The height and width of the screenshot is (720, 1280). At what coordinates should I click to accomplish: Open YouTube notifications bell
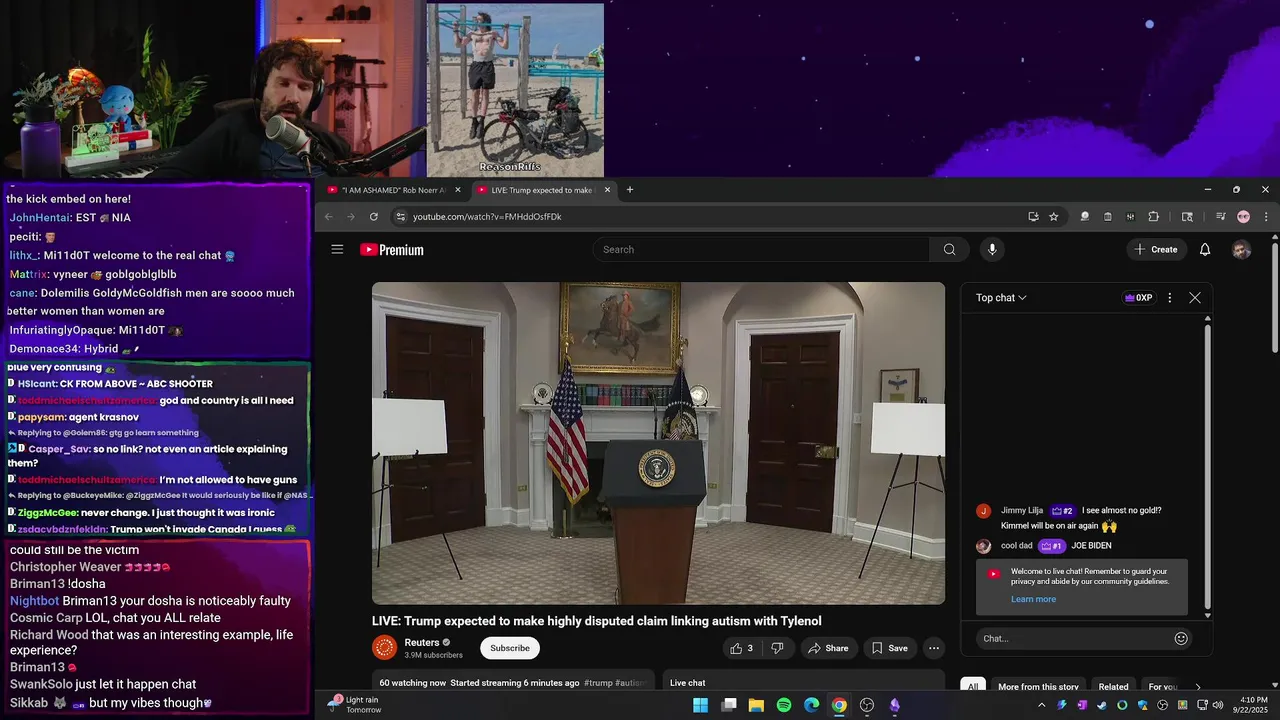[x=1205, y=250]
